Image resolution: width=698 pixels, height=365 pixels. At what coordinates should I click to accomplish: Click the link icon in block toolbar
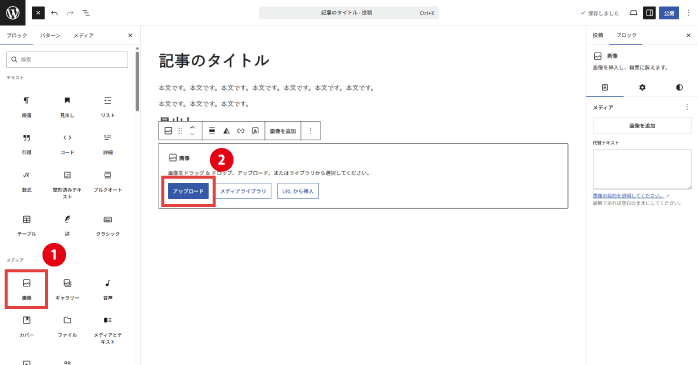(x=241, y=131)
